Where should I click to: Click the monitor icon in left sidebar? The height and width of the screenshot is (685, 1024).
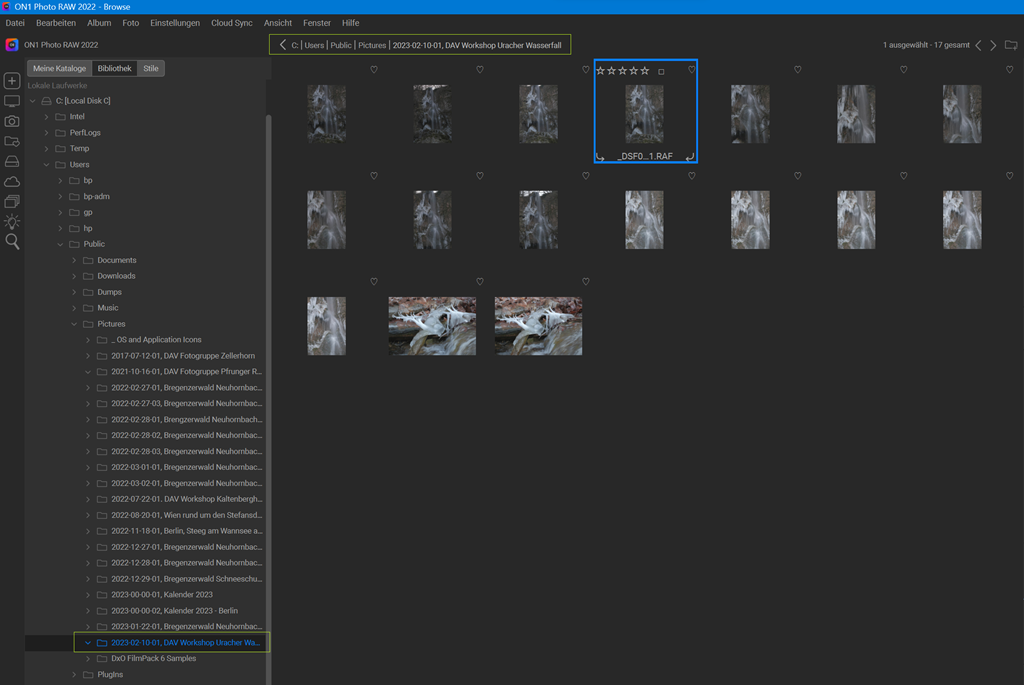[x=12, y=101]
